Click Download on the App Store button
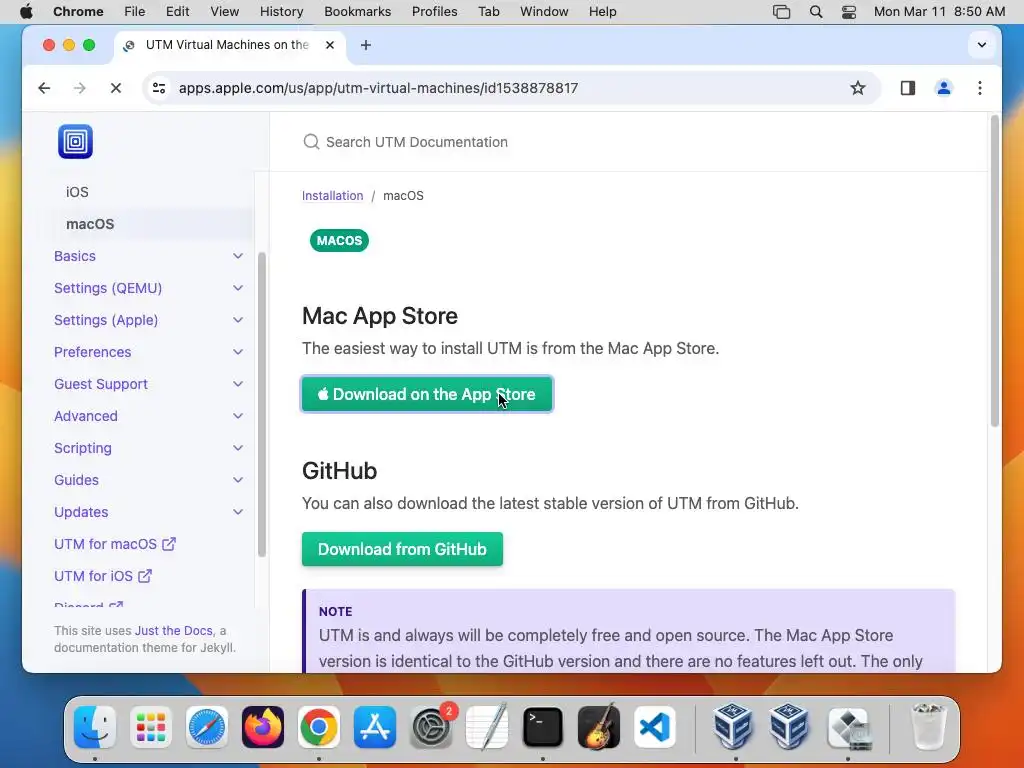The width and height of the screenshot is (1024, 768). [427, 394]
